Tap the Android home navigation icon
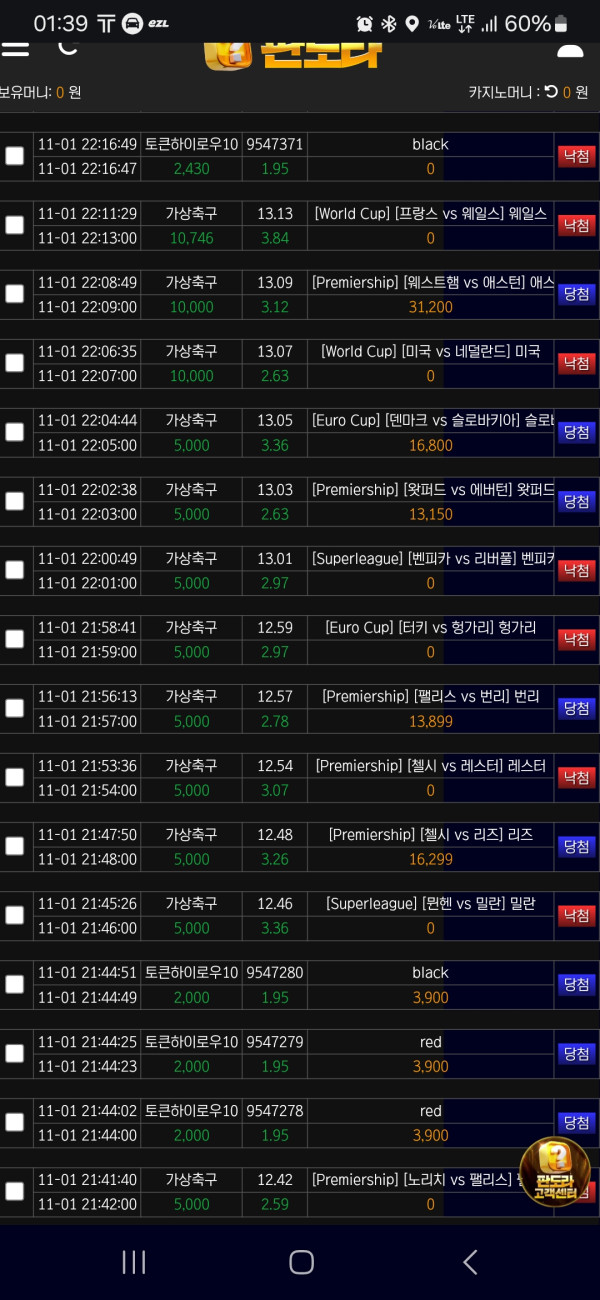600x1300 pixels. pyautogui.click(x=301, y=1262)
